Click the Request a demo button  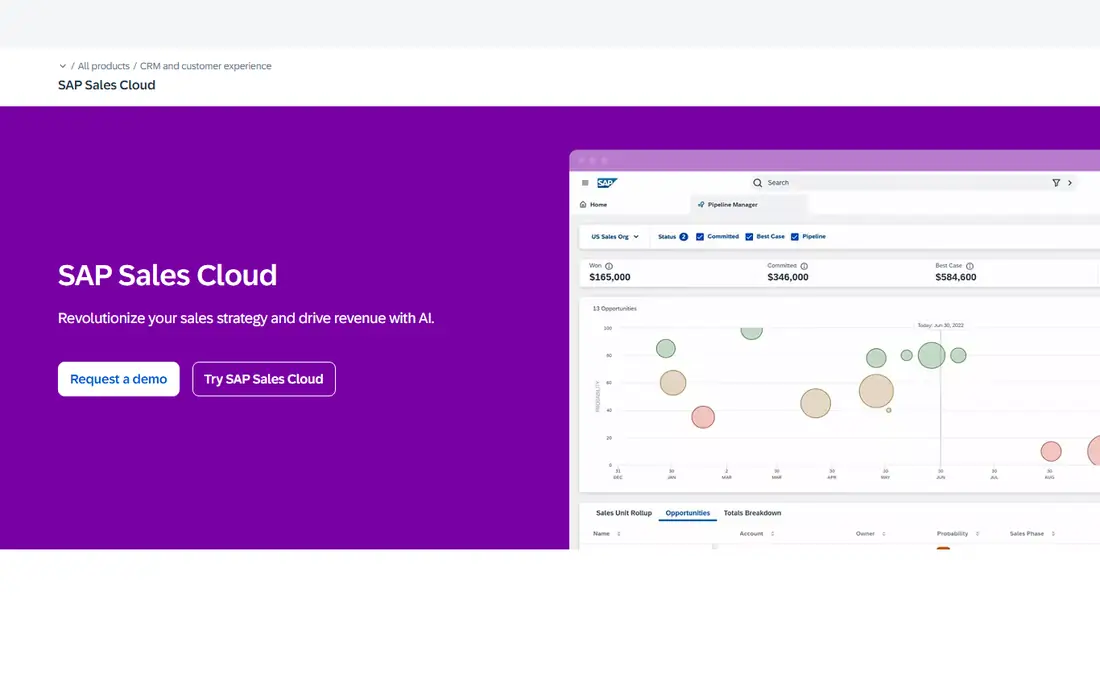point(119,379)
